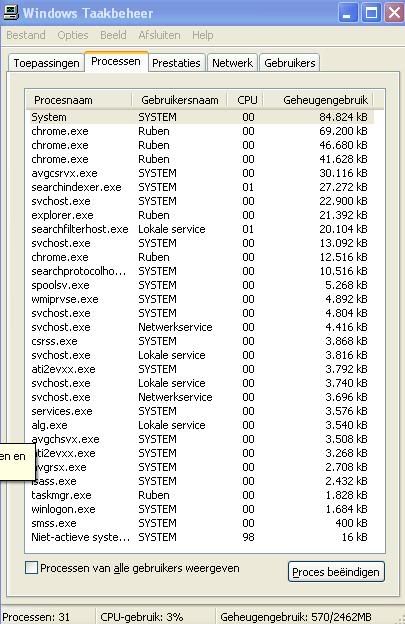Select the explorer.exe process row
The height and width of the screenshot is (624, 405).
click(x=201, y=215)
